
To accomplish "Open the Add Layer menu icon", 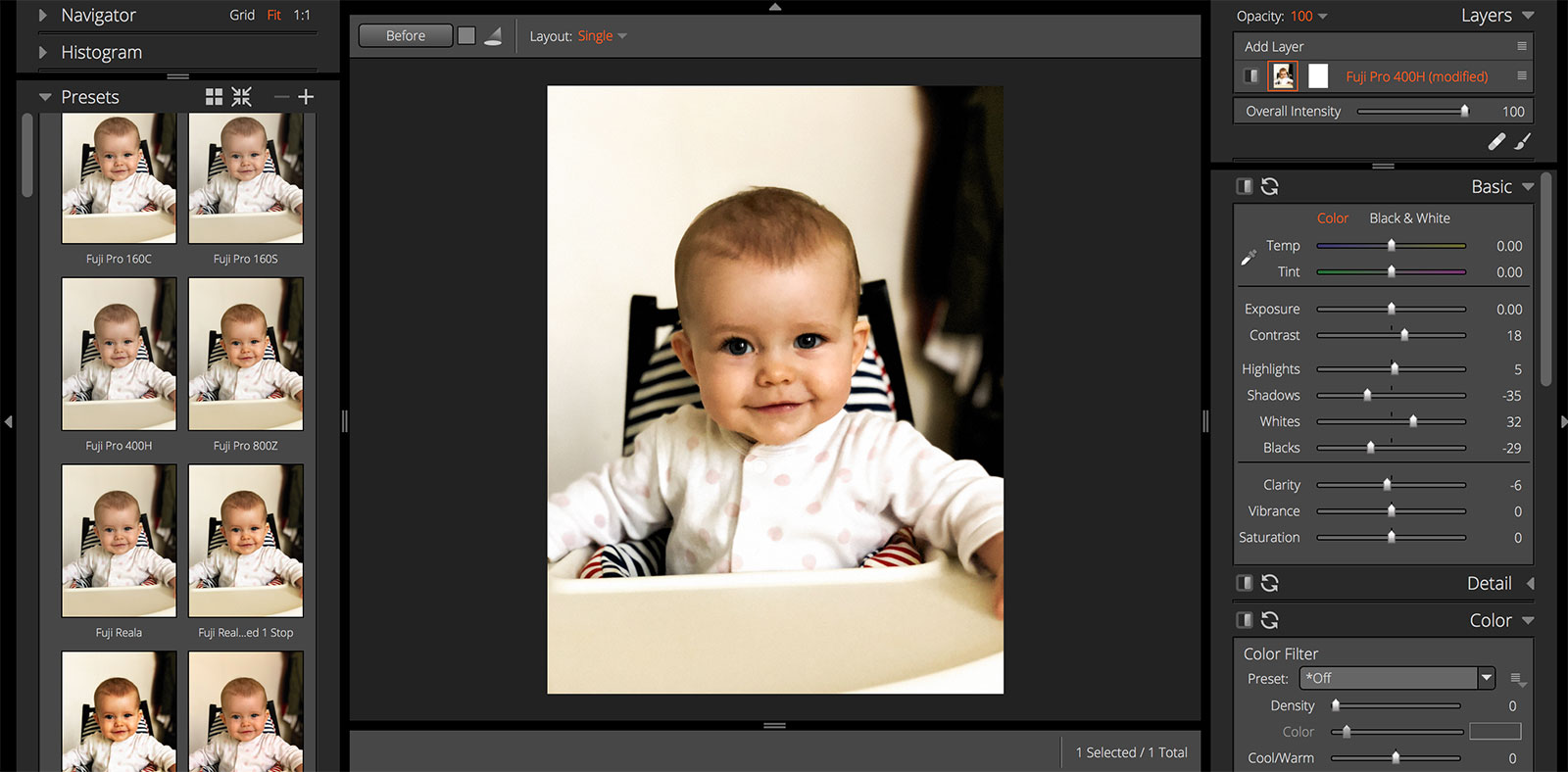I will 1521,46.
